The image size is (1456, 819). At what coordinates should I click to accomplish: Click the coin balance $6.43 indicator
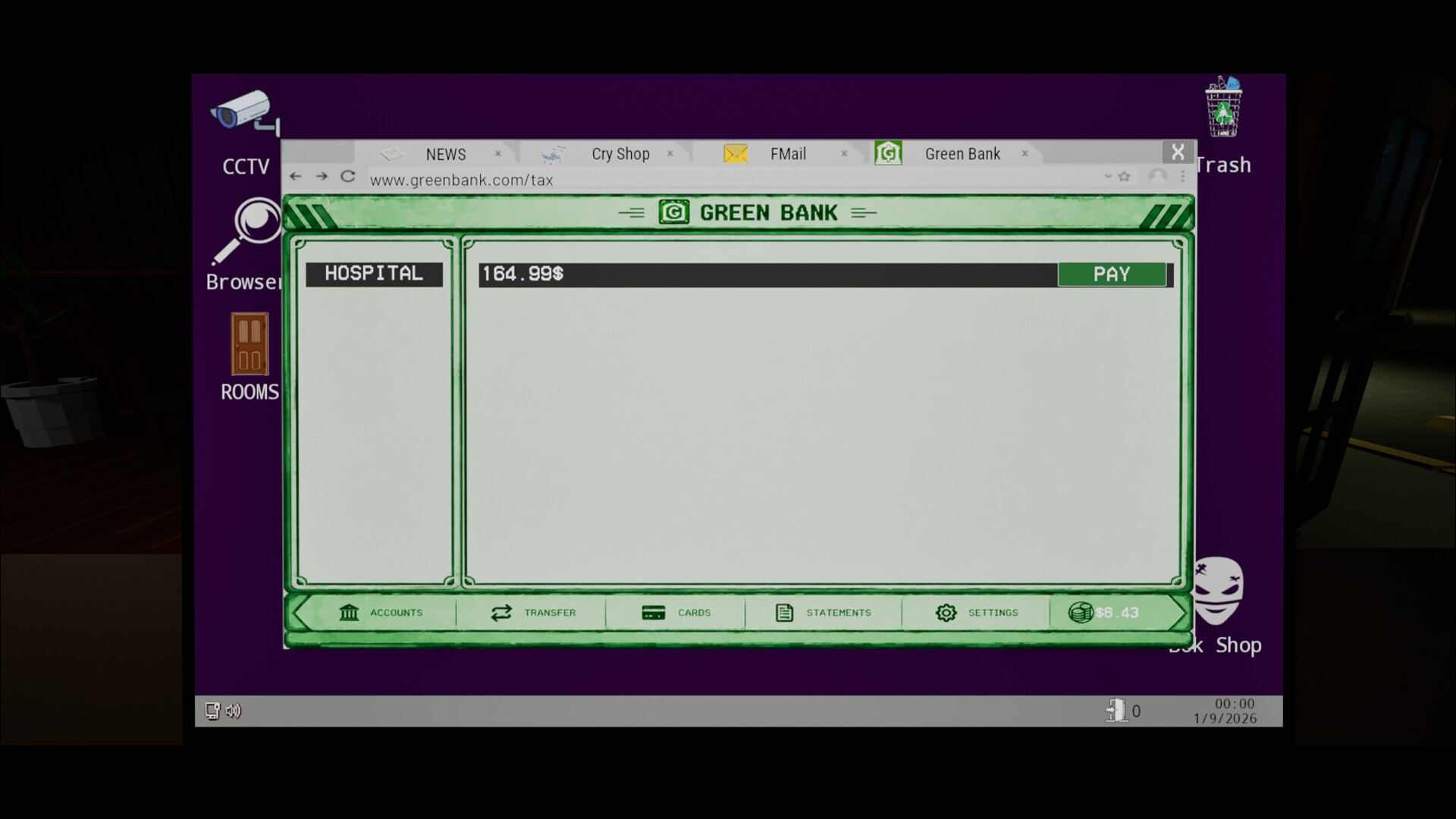coord(1103,612)
